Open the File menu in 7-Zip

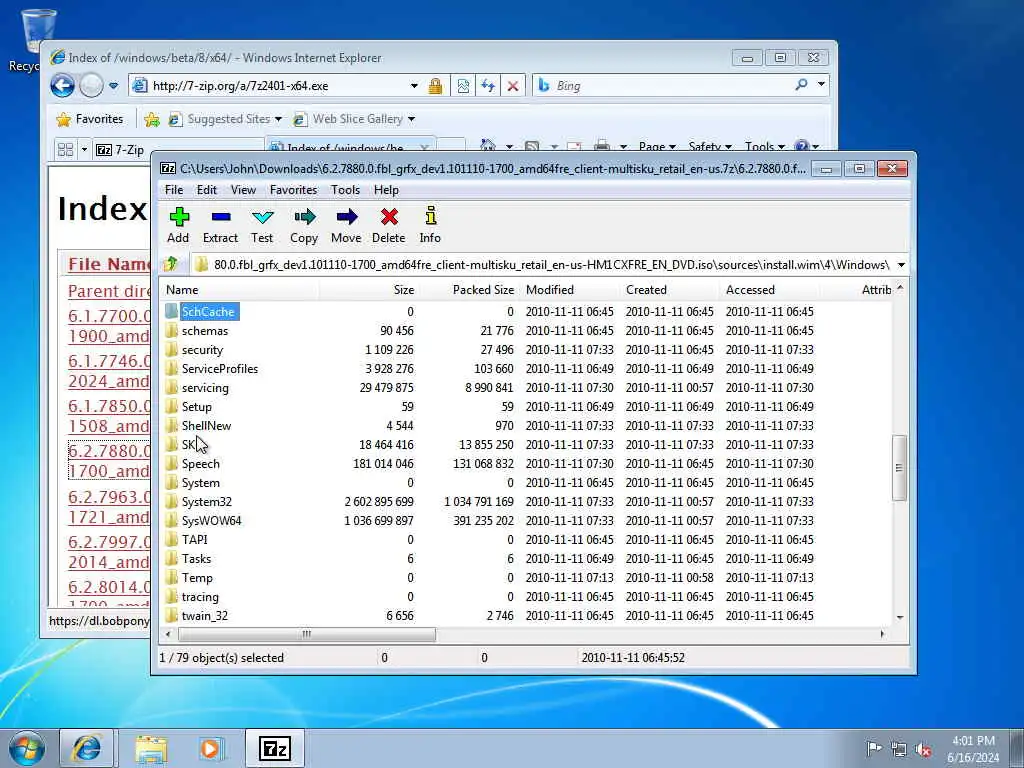(174, 190)
